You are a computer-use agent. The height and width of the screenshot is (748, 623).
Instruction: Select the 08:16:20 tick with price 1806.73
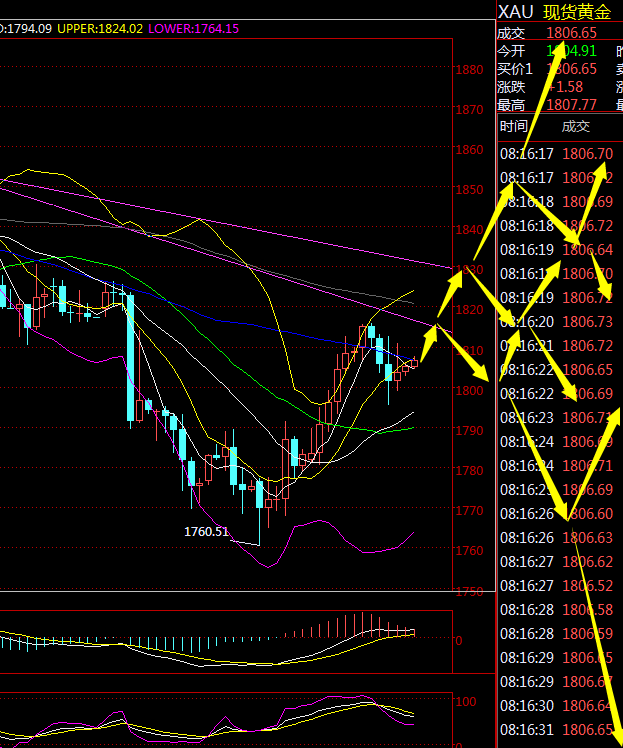[558, 321]
